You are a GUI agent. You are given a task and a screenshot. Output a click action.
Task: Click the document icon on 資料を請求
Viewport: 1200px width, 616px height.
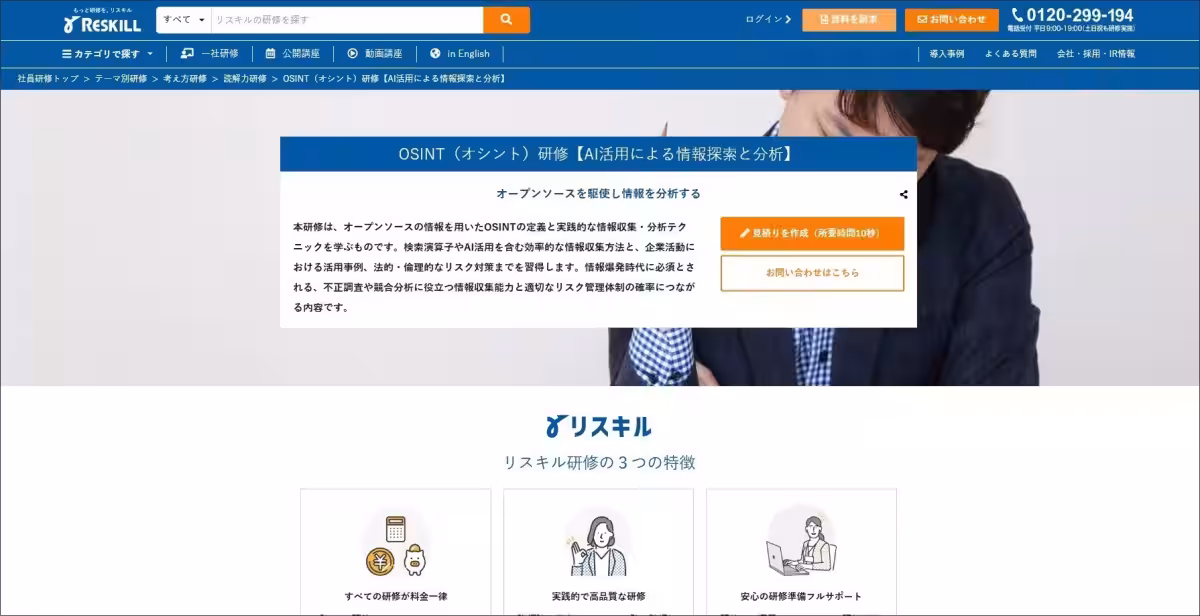824,19
